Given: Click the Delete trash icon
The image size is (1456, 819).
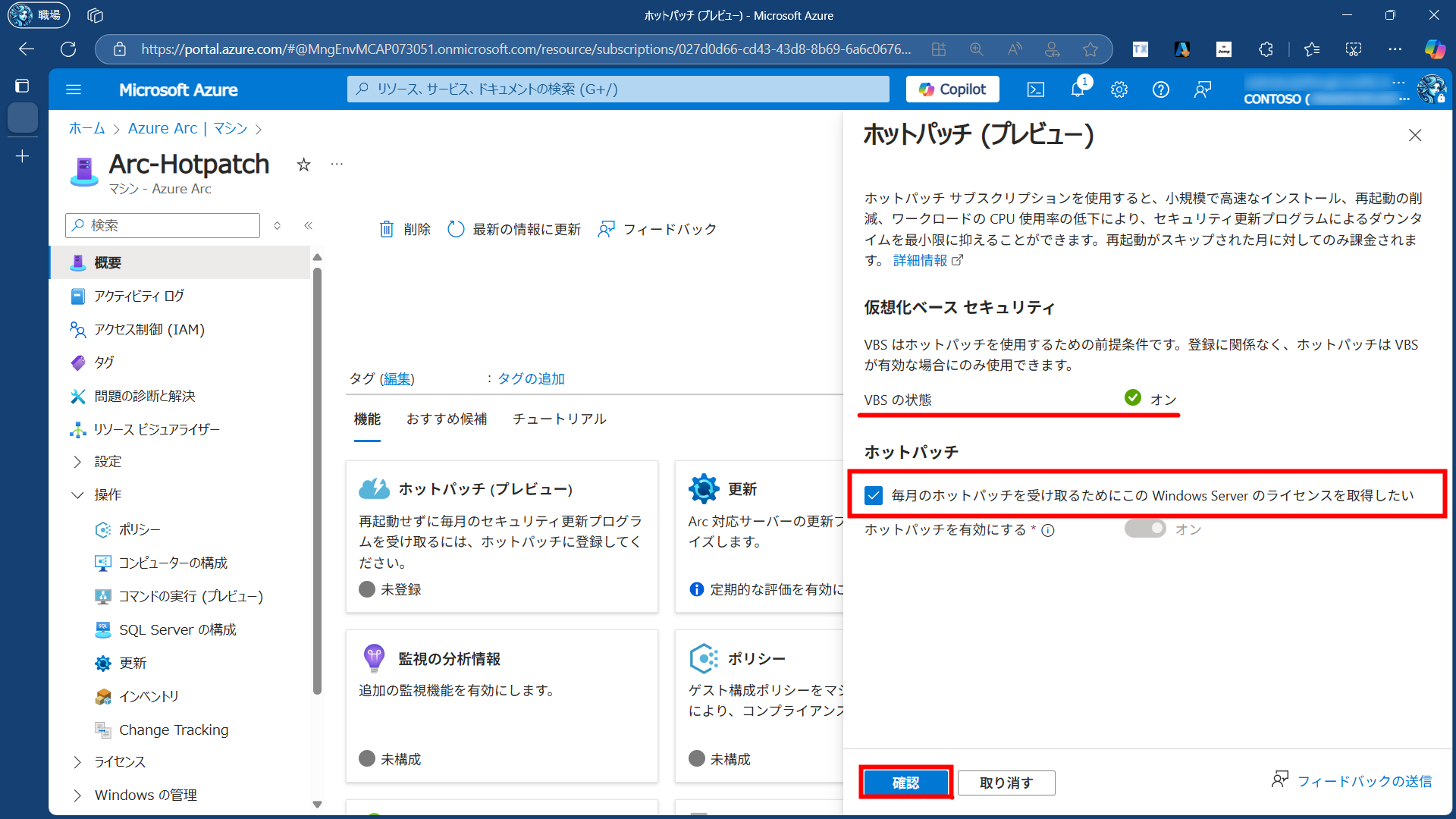Looking at the screenshot, I should point(387,229).
